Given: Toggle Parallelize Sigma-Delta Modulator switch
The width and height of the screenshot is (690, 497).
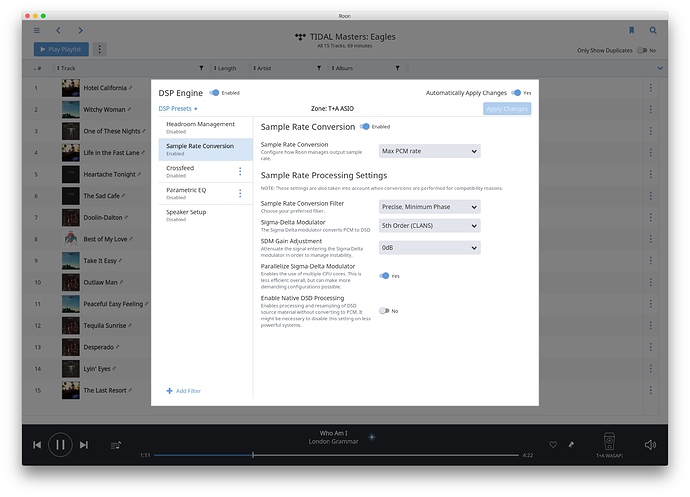Looking at the screenshot, I should tap(384, 276).
